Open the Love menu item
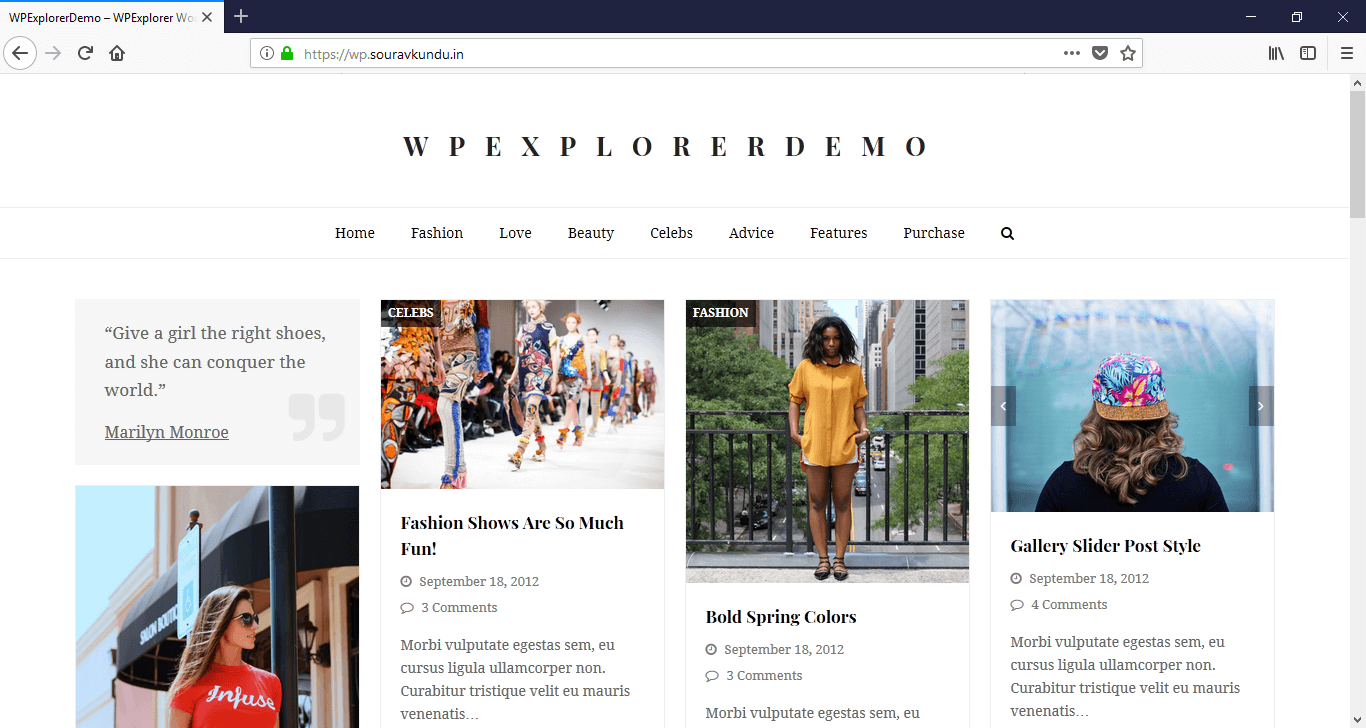The image size is (1366, 728). (x=515, y=233)
